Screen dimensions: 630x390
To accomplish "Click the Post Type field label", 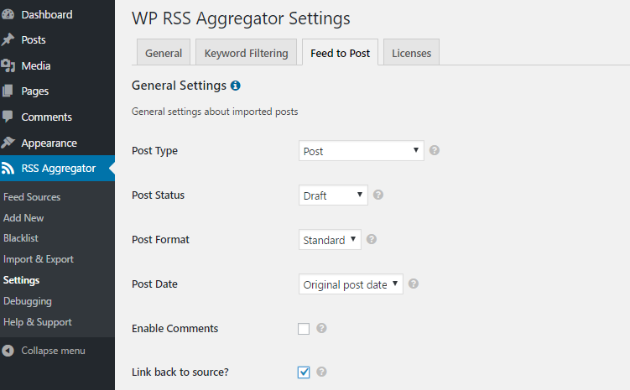I will point(155,151).
